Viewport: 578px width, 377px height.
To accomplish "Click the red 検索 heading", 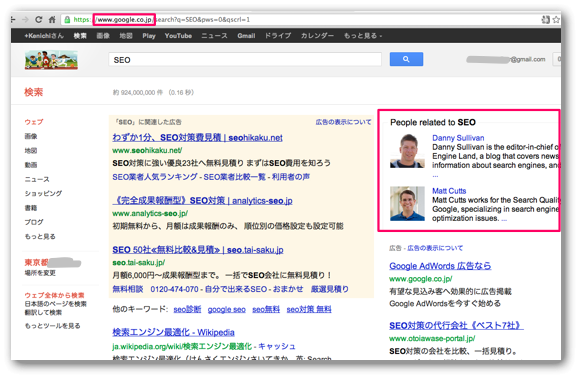I will [x=34, y=92].
